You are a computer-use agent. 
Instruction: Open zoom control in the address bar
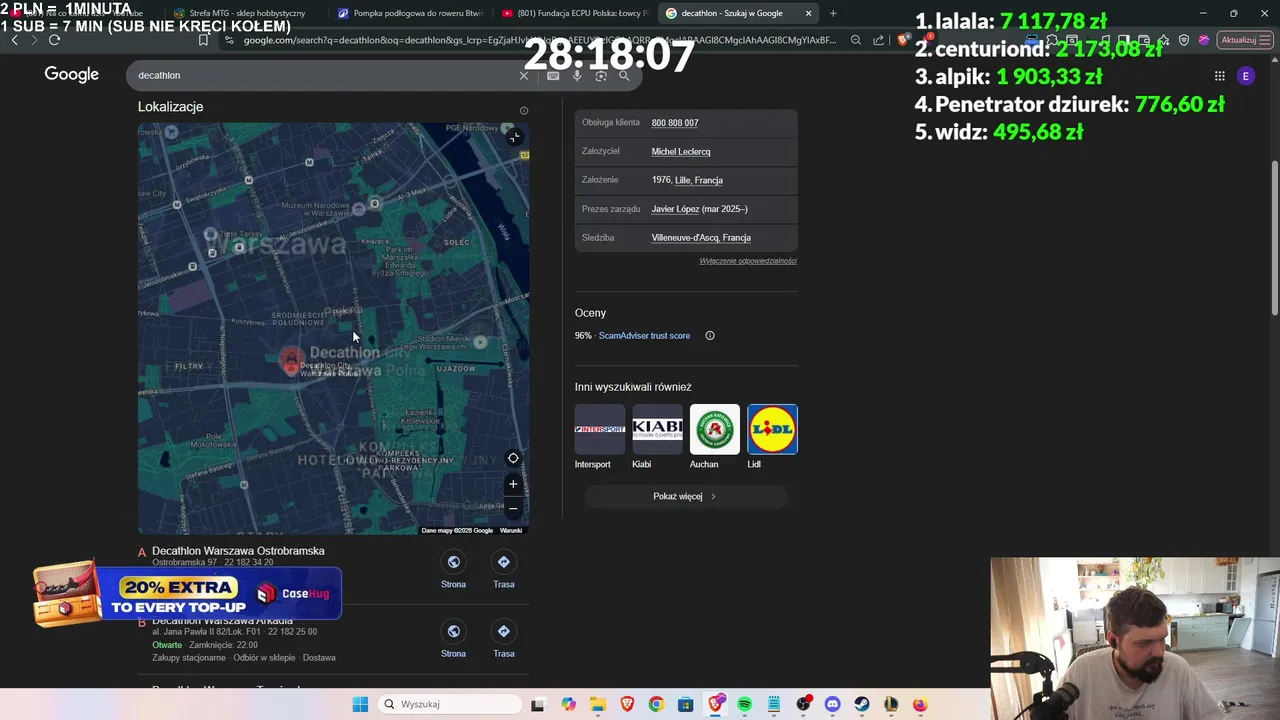click(856, 40)
